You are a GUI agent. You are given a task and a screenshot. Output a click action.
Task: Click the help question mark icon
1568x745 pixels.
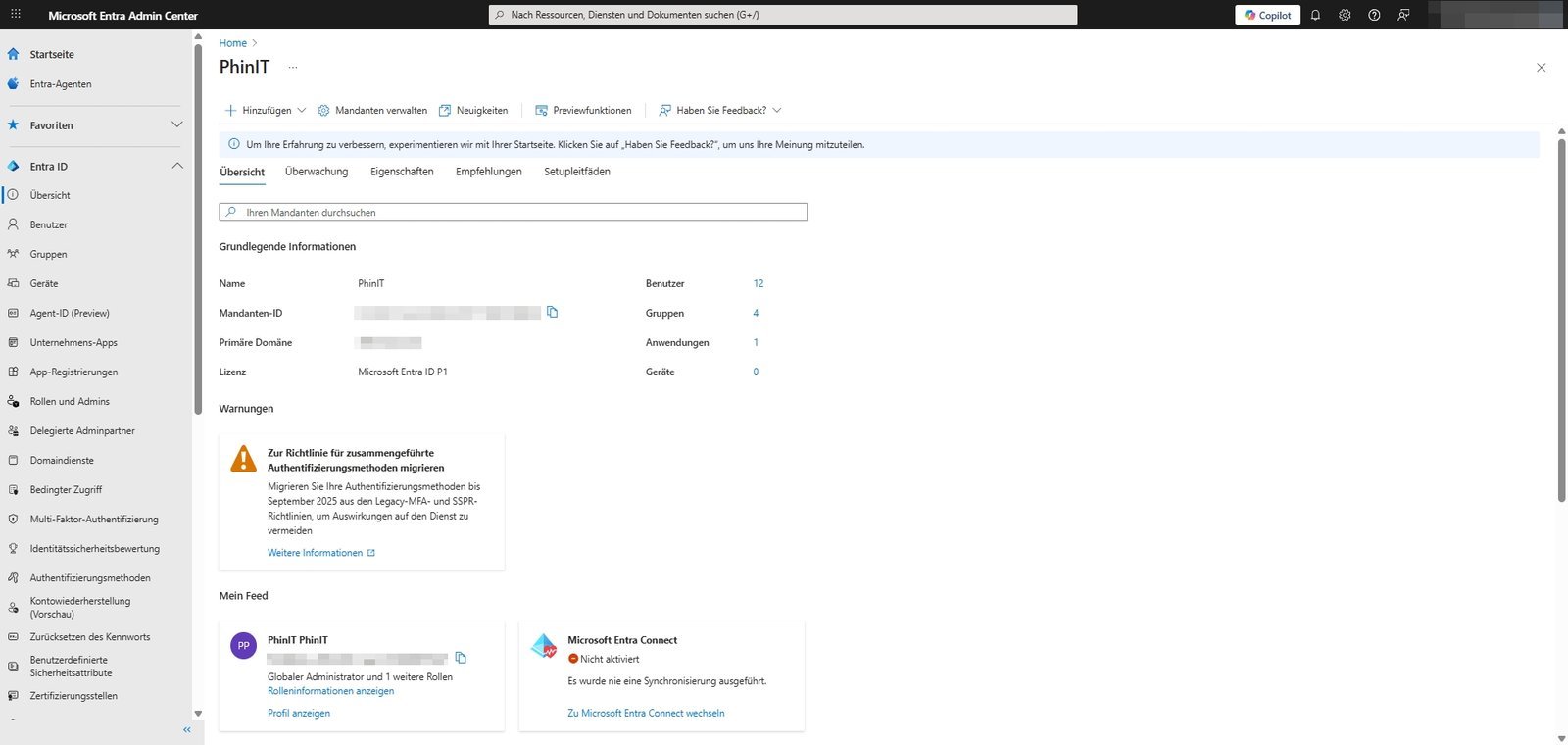point(1374,15)
